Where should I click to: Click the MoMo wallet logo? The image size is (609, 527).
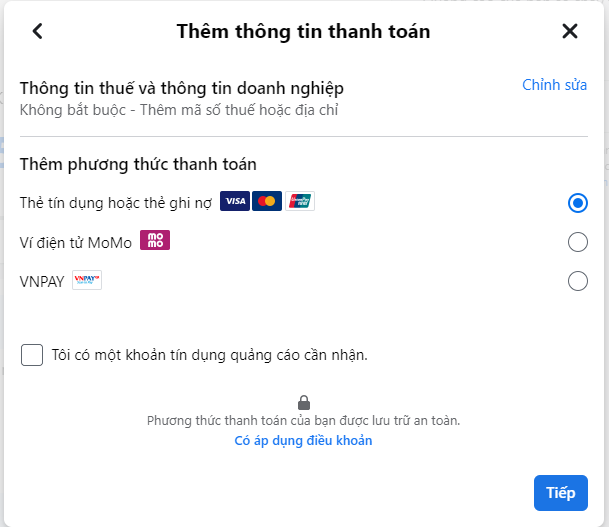click(x=155, y=240)
